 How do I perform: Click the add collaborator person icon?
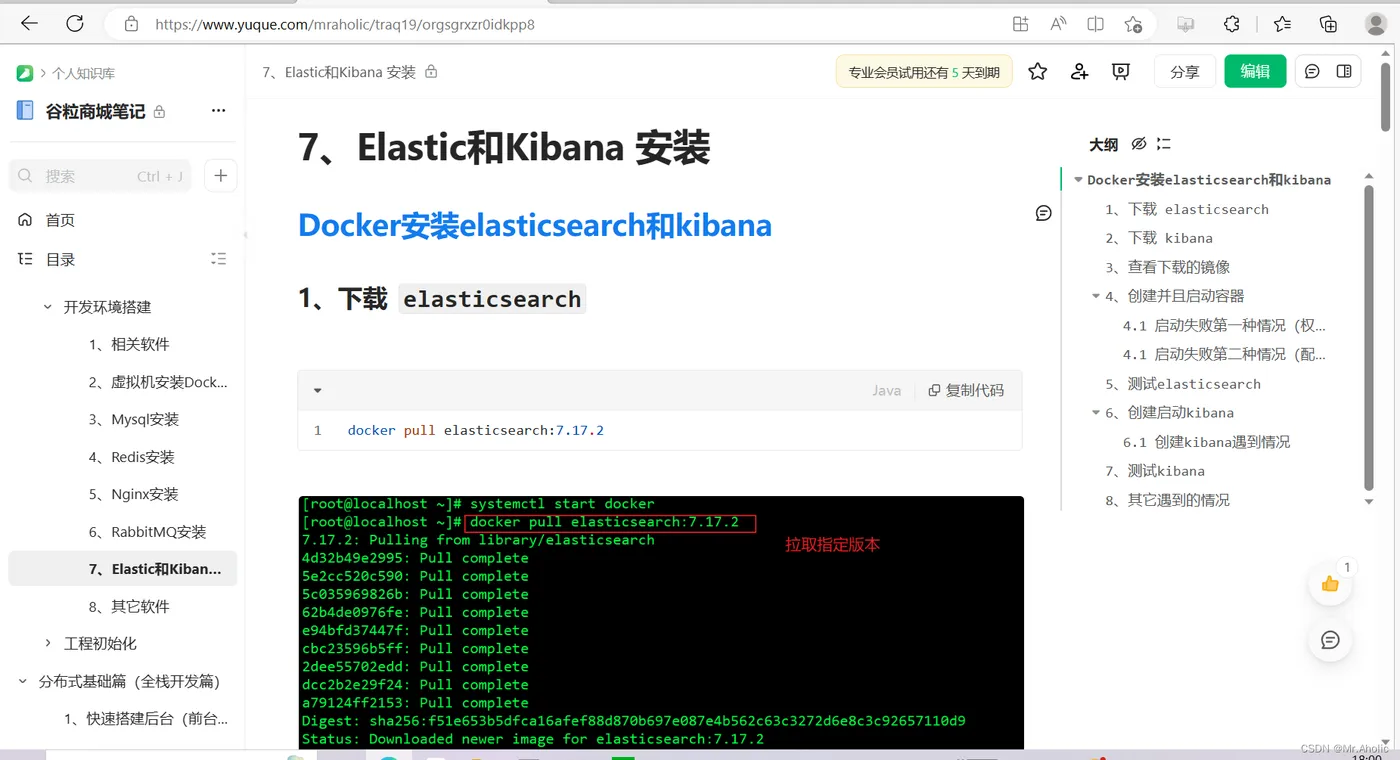tap(1079, 72)
